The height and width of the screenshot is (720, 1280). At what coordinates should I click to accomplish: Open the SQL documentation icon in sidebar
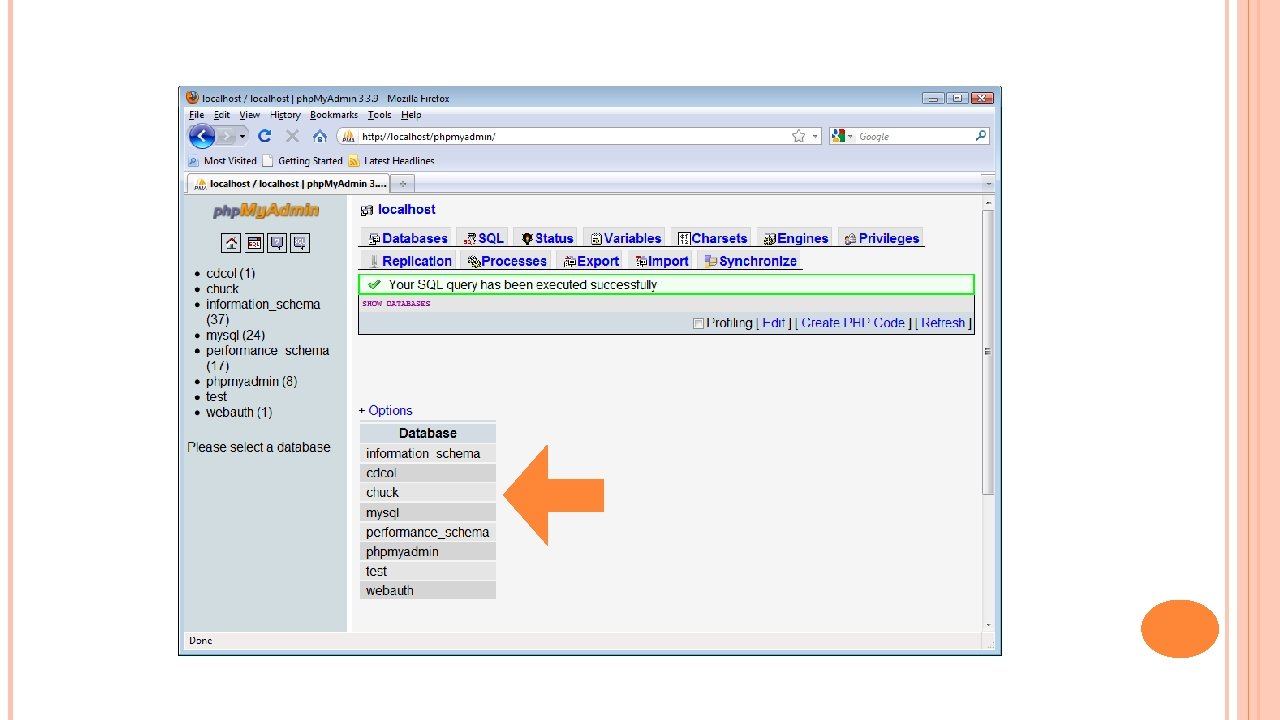click(300, 242)
